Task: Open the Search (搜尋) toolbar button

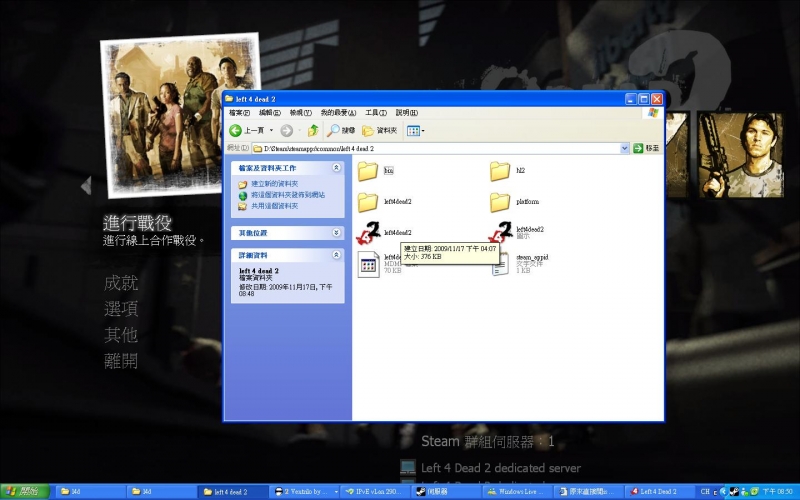Action: click(x=341, y=130)
